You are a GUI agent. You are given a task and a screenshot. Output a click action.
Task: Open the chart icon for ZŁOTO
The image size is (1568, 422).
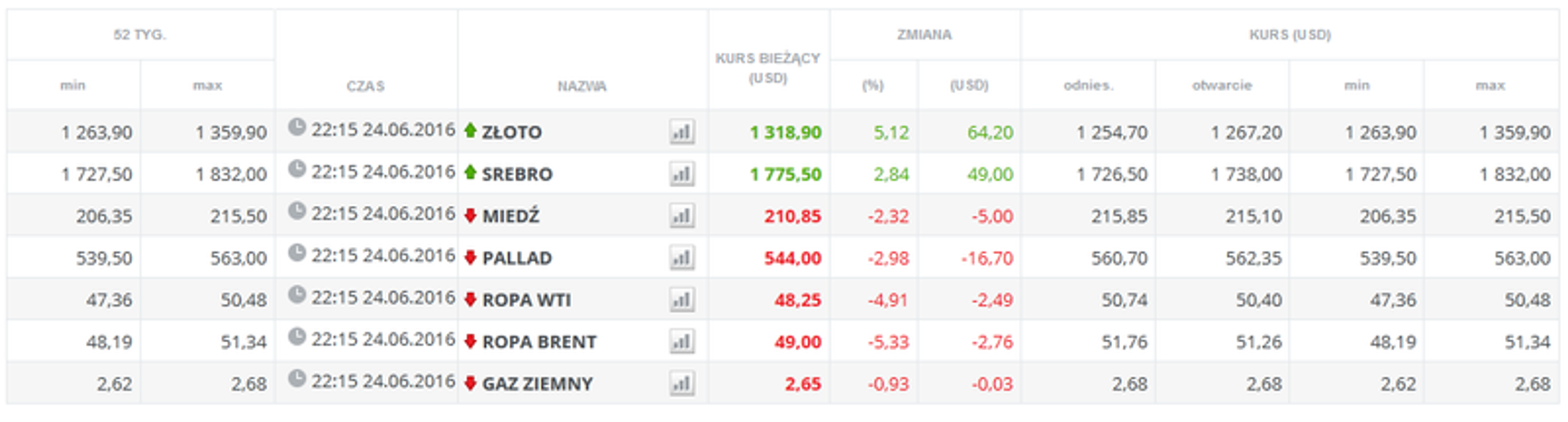click(x=682, y=132)
